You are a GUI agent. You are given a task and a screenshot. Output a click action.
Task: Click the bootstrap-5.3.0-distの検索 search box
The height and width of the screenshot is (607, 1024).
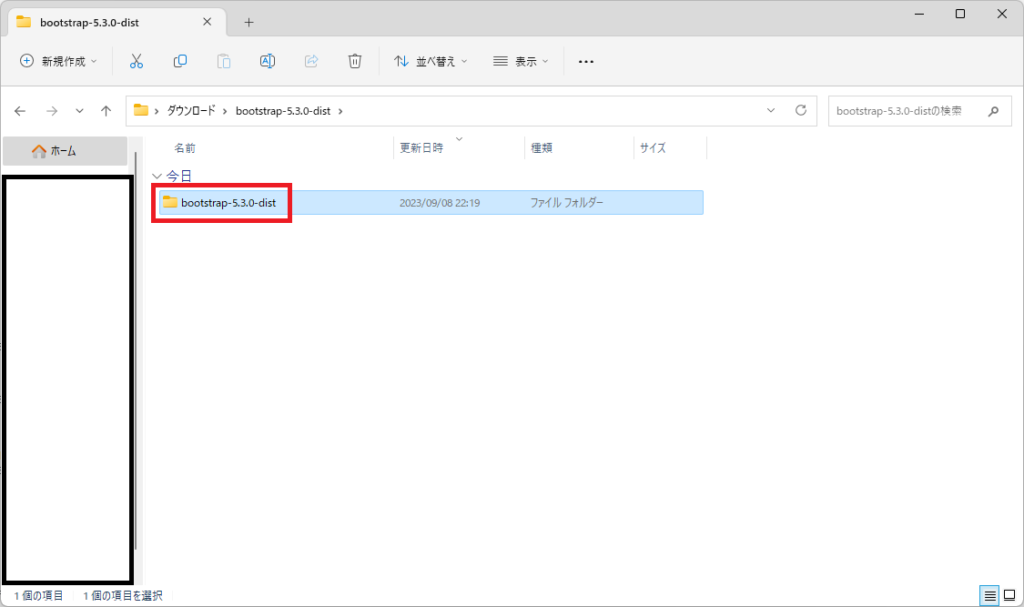(920, 111)
